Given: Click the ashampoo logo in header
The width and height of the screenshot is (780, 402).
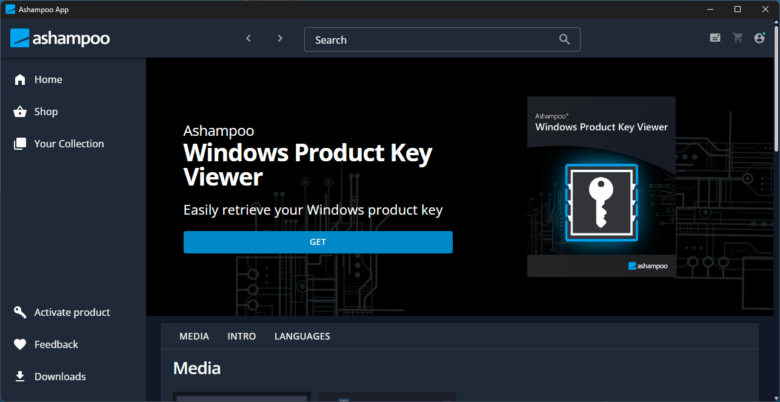Looking at the screenshot, I should click(60, 38).
